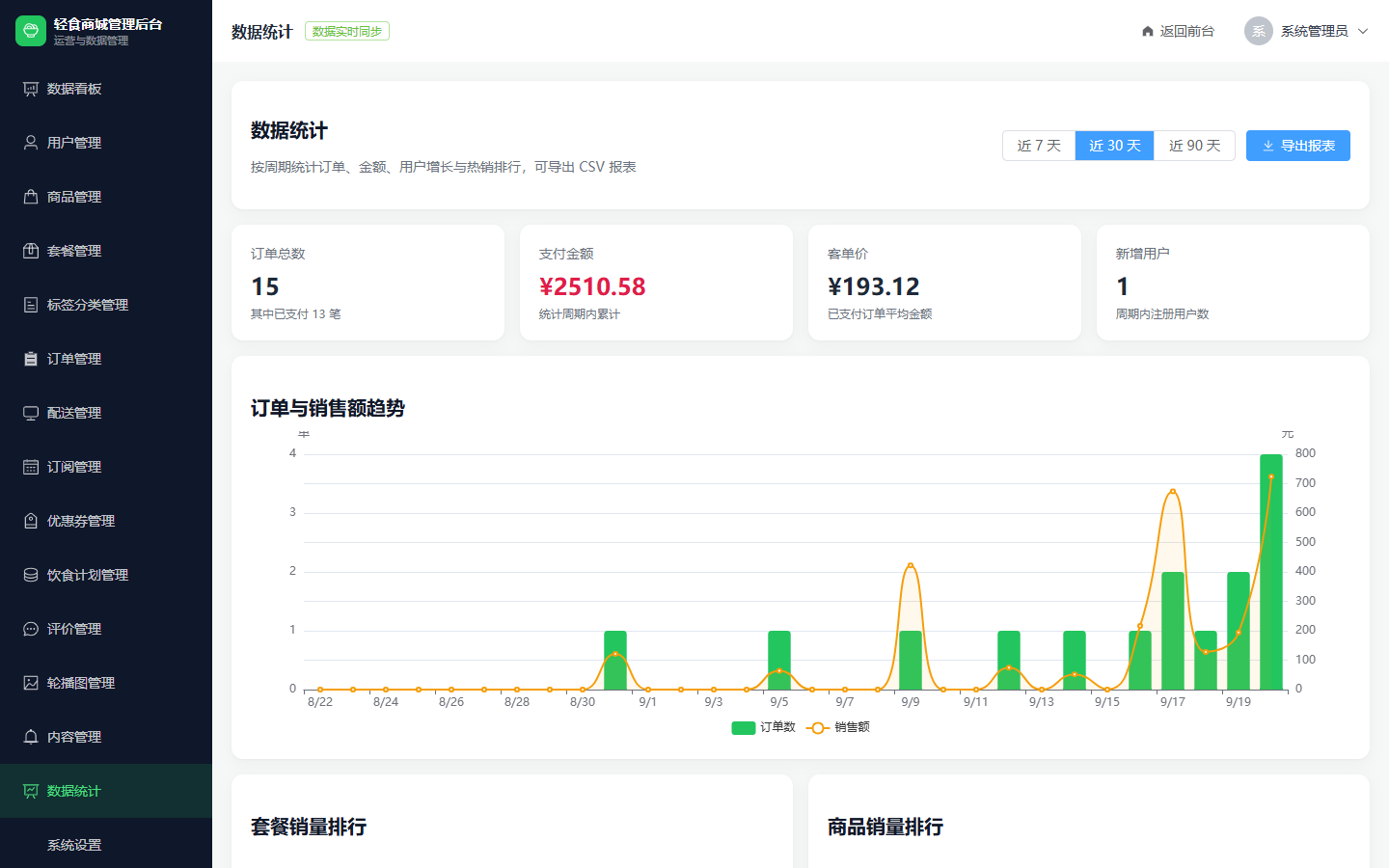
Task: Click the 内容管理 bell icon
Action: [x=31, y=737]
